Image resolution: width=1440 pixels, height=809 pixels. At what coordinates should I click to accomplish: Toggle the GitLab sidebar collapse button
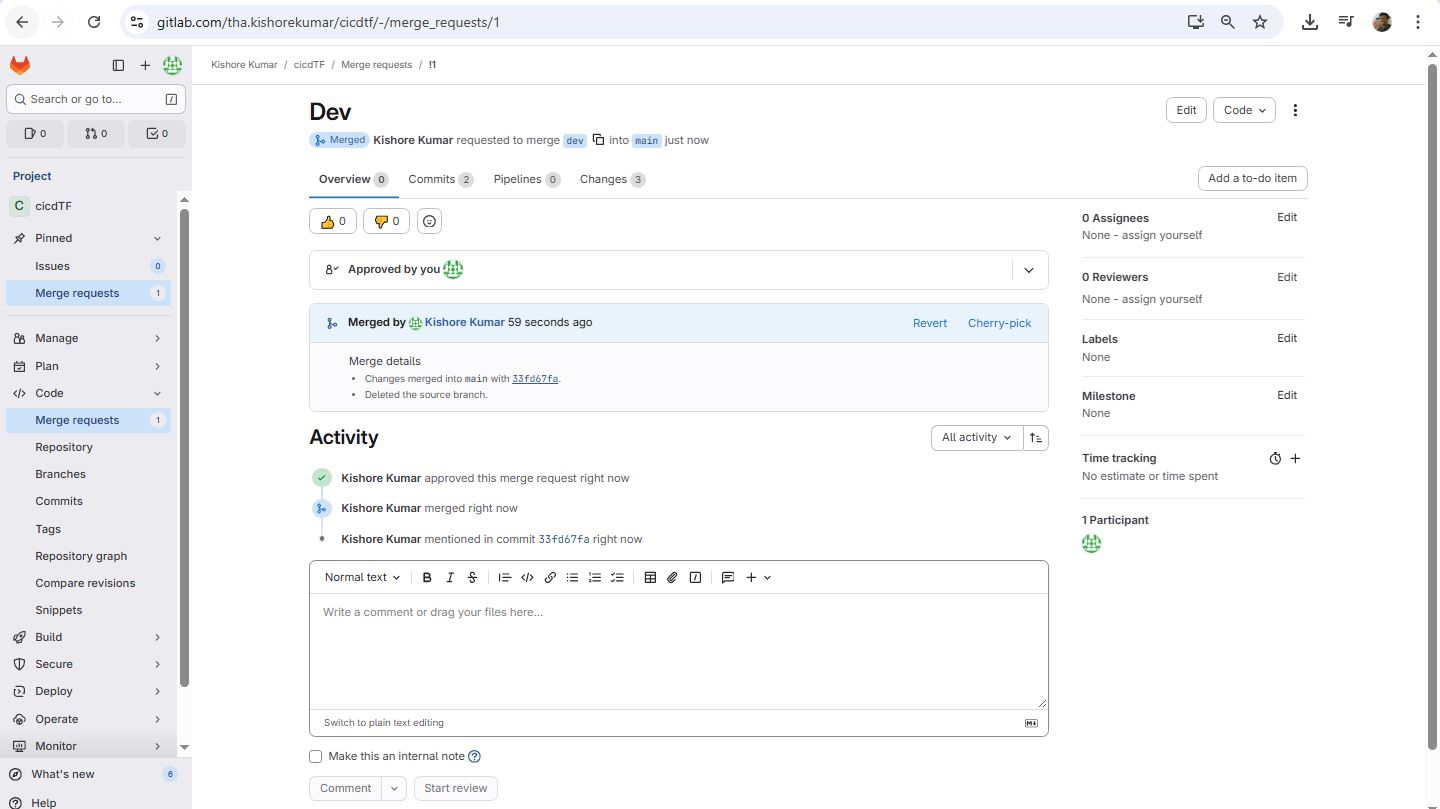click(x=118, y=65)
